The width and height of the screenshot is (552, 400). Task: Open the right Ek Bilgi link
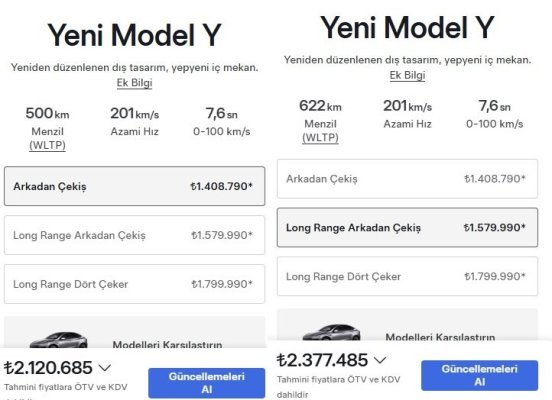click(407, 75)
